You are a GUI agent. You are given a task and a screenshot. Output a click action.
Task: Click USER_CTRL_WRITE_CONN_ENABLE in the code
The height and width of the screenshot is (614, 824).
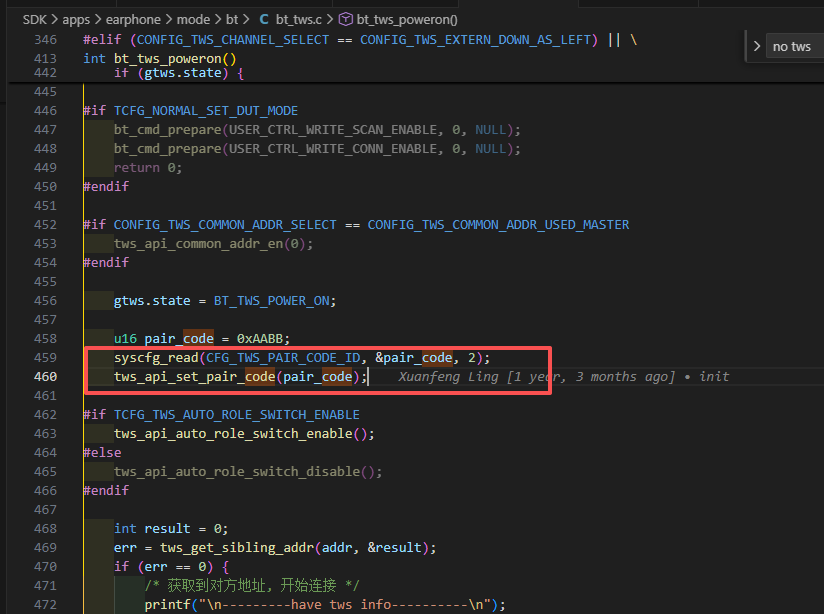tap(333, 148)
